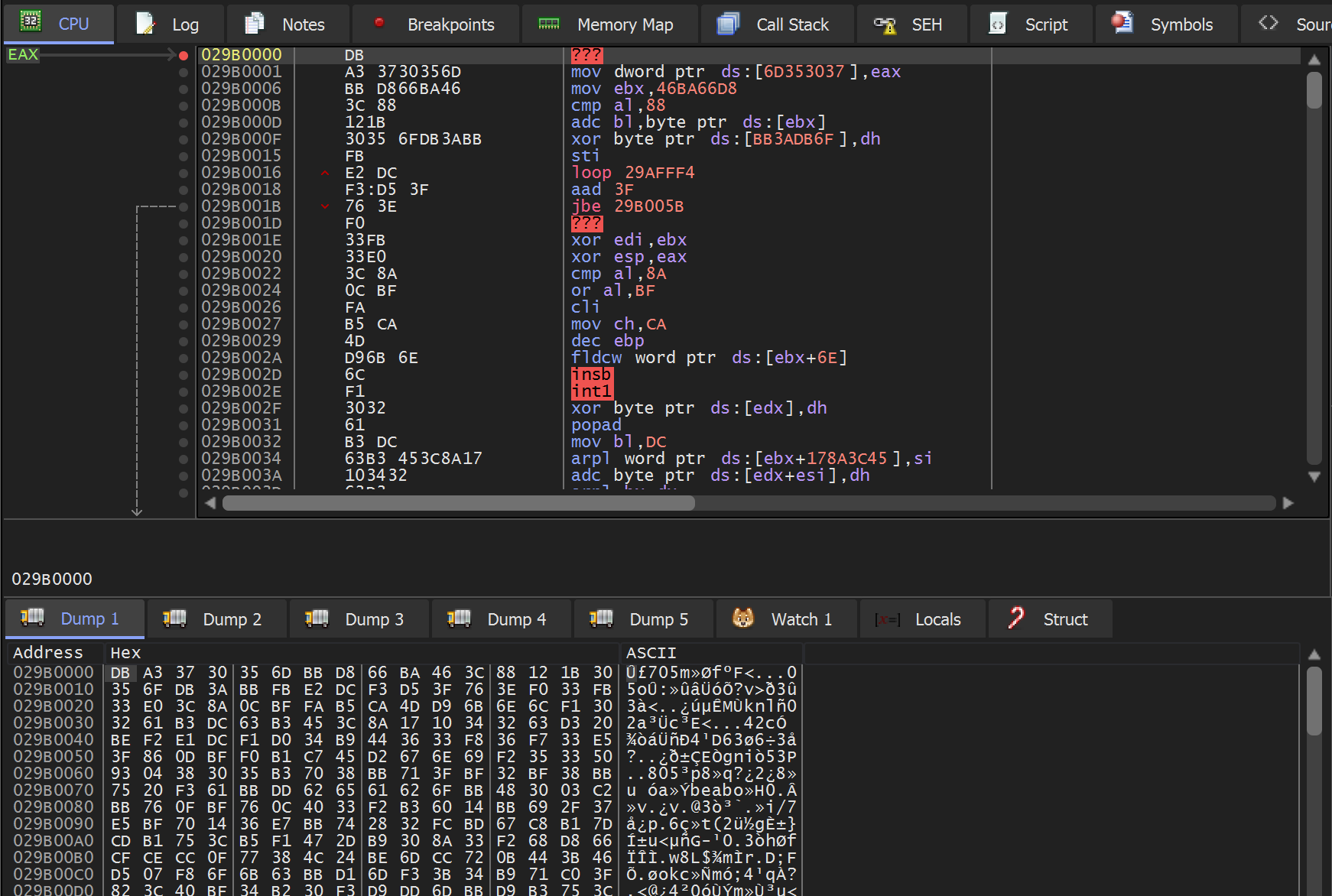Select the 'loop 29AFFF4' instruction
Viewport: 1332px width, 896px height.
(632, 173)
